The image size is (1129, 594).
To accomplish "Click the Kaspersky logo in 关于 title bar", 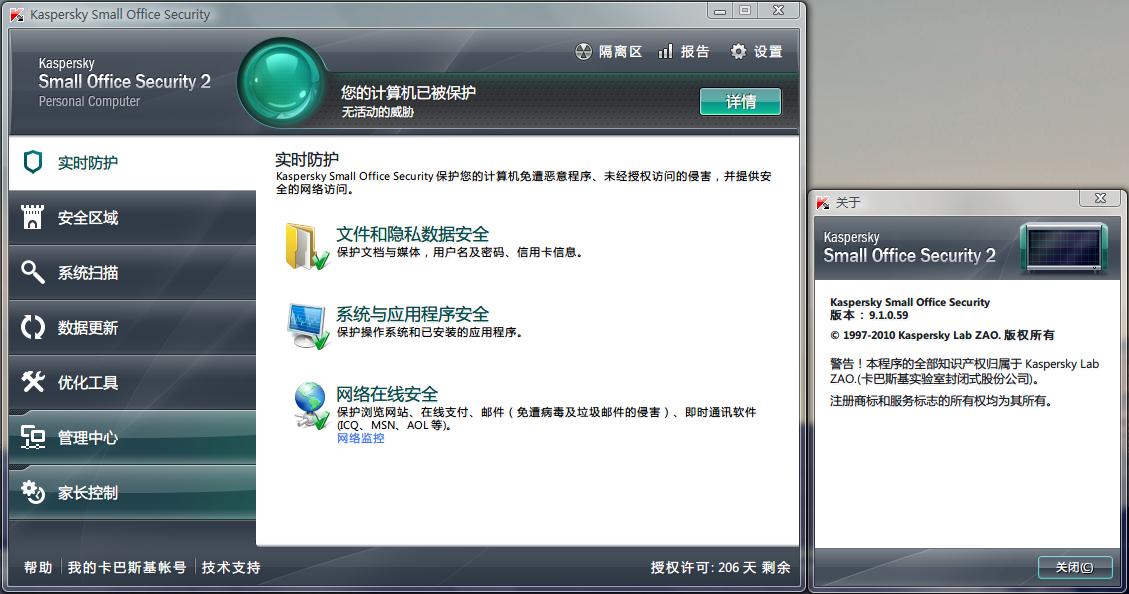I will click(x=823, y=203).
